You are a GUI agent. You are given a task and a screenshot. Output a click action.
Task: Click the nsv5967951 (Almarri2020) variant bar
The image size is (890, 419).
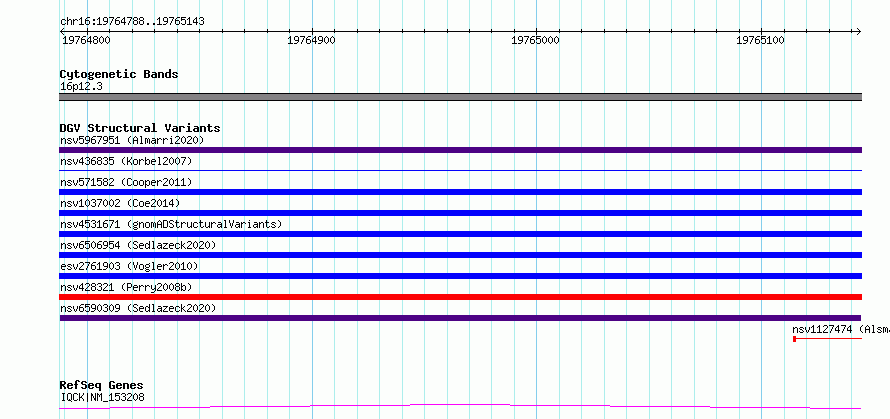tap(460, 150)
